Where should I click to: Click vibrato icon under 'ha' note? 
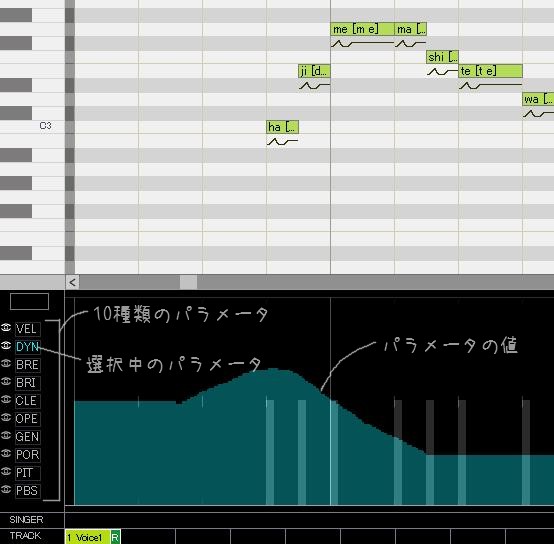click(282, 142)
